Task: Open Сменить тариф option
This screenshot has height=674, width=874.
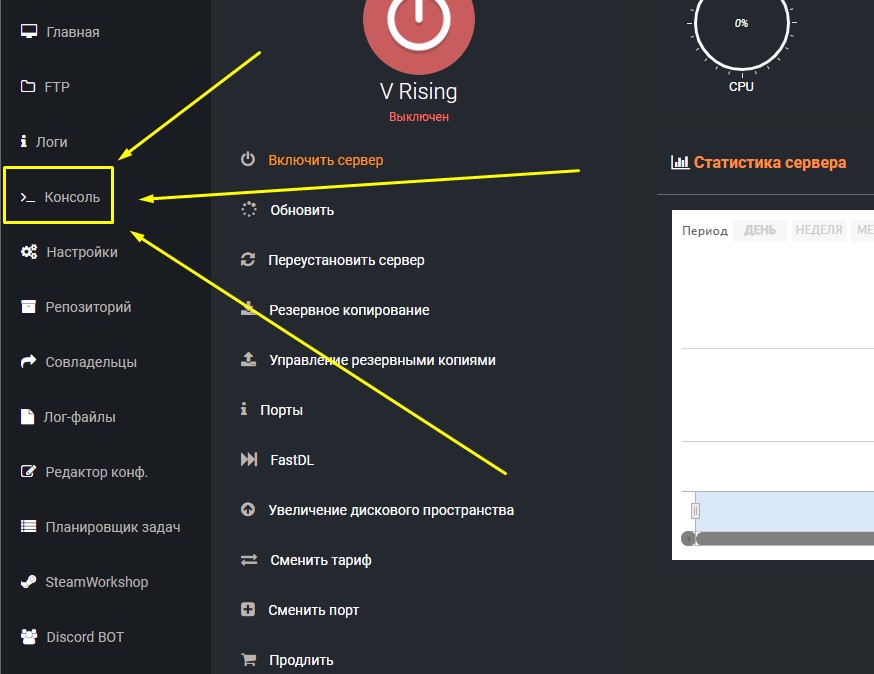Action: 320,560
